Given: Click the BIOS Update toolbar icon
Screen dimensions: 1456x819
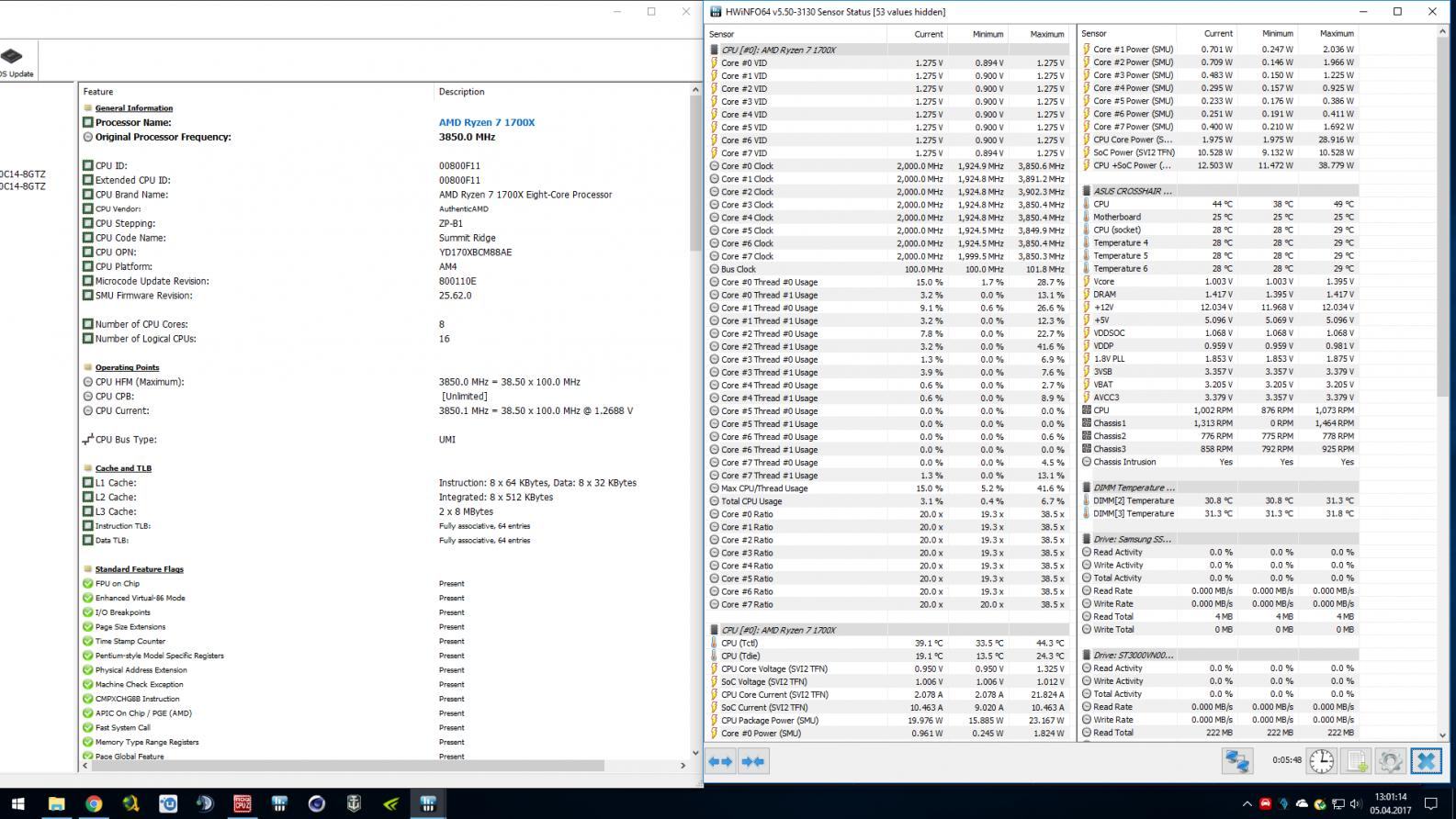Looking at the screenshot, I should (15, 62).
